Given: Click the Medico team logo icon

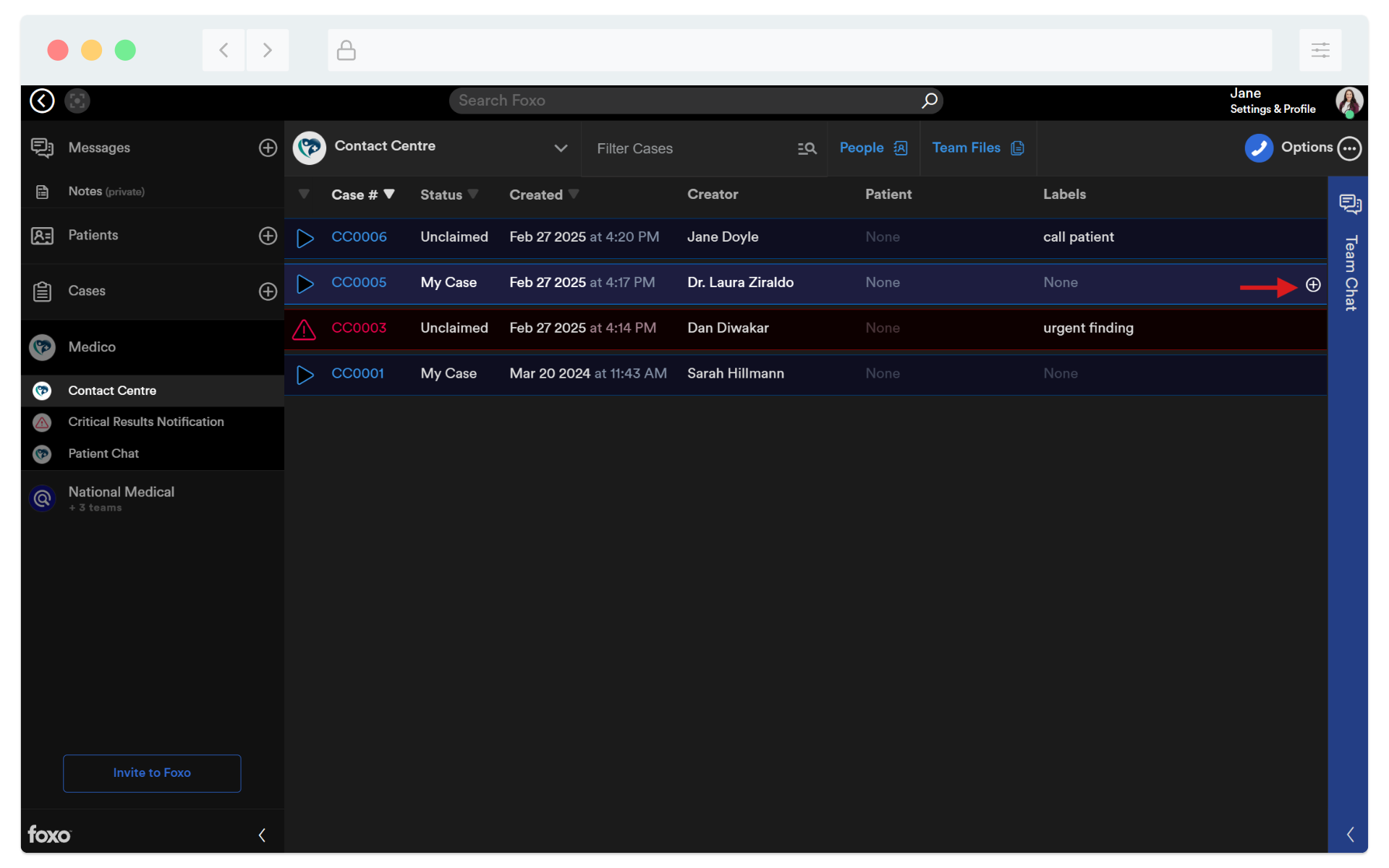Looking at the screenshot, I should click(42, 347).
